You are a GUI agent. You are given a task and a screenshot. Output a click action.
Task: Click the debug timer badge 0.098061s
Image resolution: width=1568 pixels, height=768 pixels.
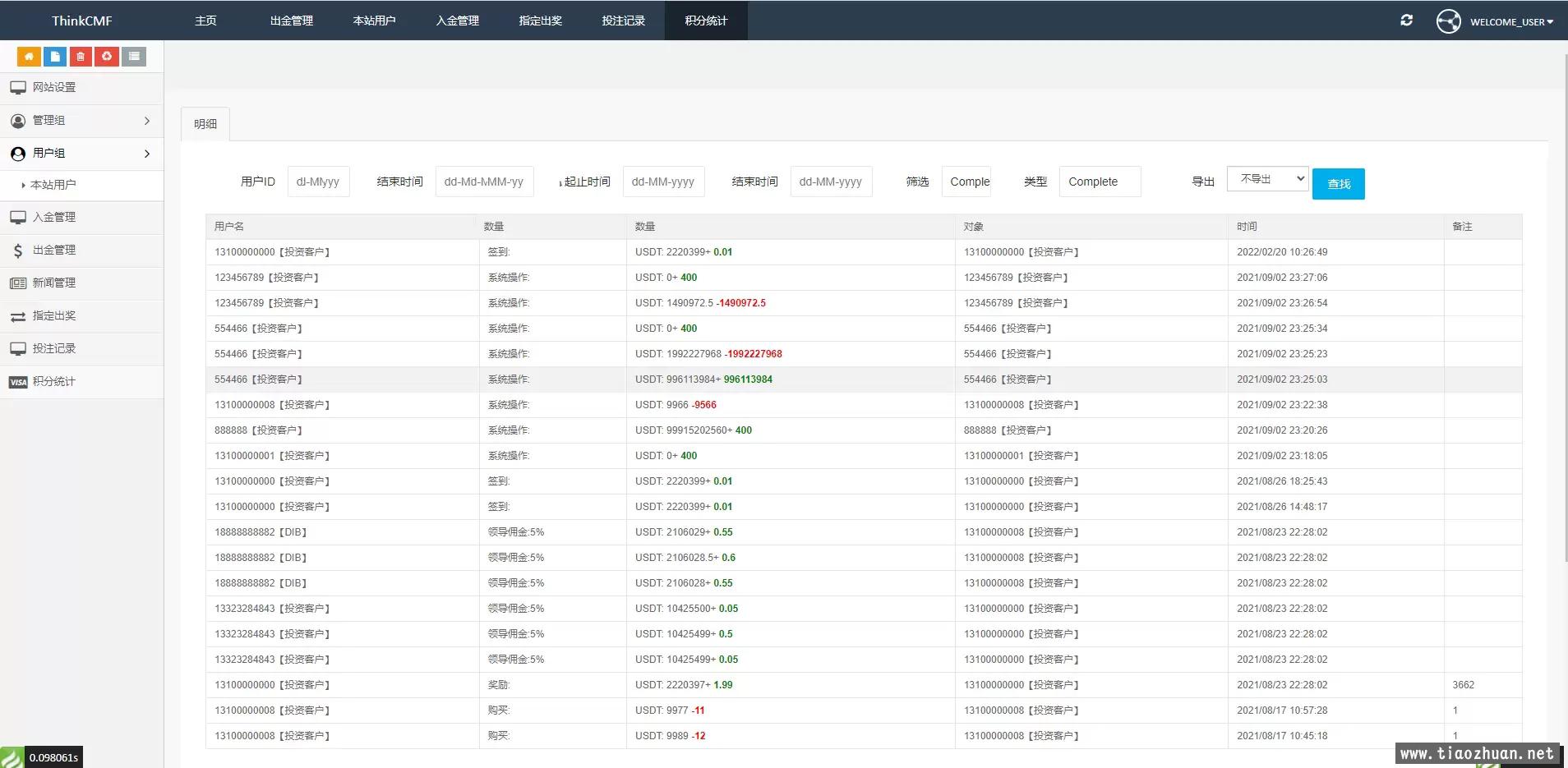(x=53, y=757)
